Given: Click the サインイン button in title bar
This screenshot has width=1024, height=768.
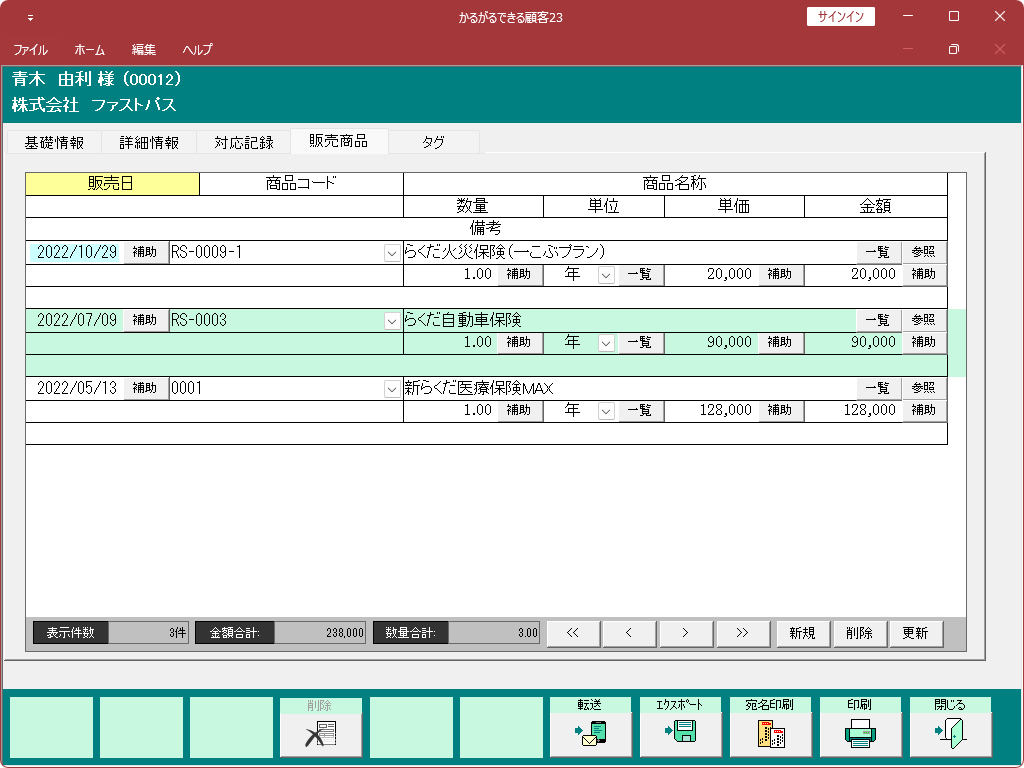Looking at the screenshot, I should 840,17.
